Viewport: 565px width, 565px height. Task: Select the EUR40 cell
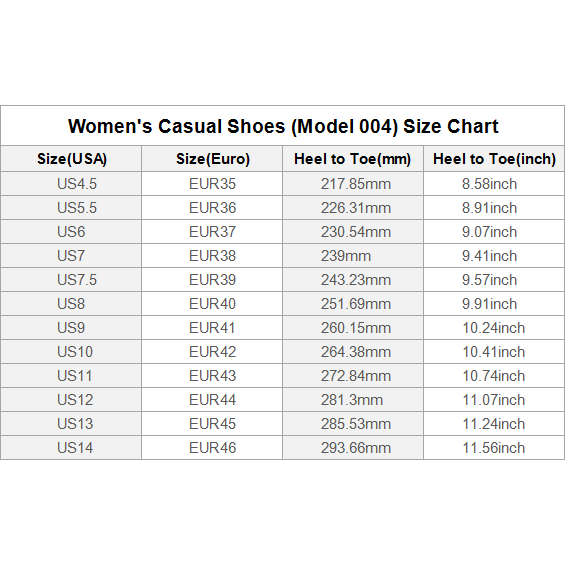point(212,304)
